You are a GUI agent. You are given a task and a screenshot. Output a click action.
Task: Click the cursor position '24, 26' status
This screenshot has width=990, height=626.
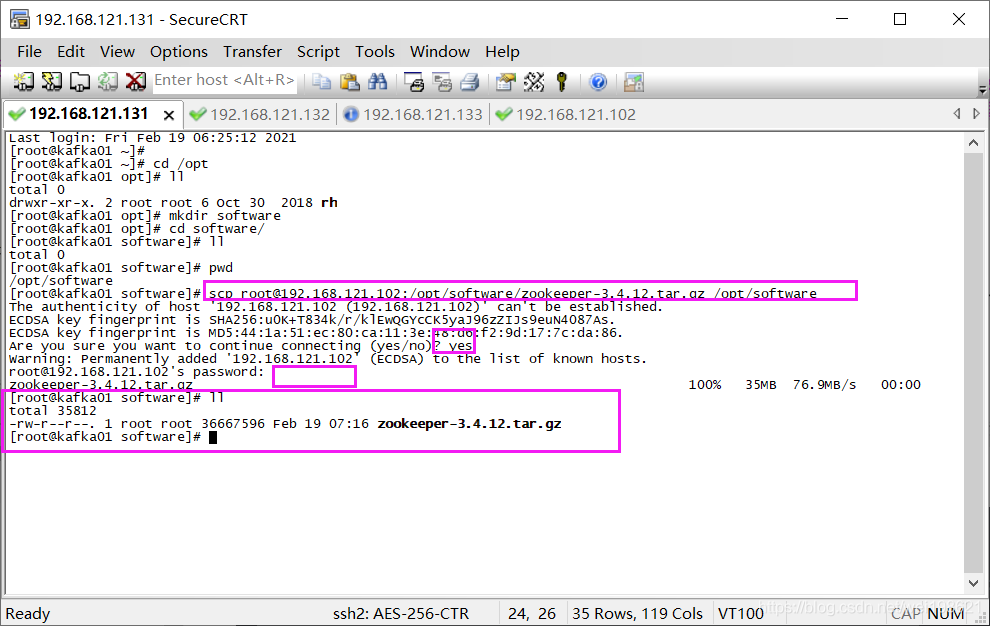pos(532,613)
